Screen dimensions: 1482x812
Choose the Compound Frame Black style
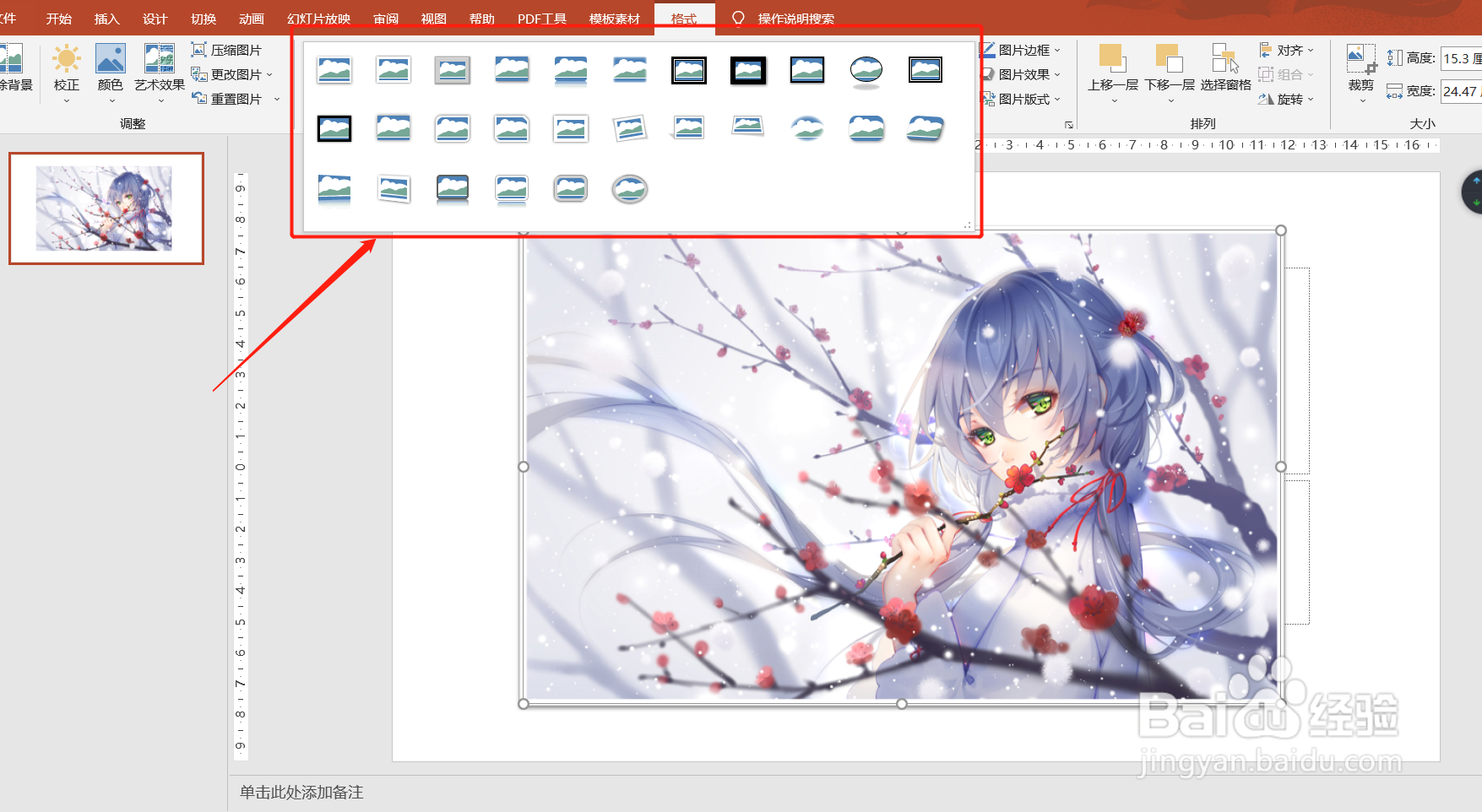[x=926, y=70]
